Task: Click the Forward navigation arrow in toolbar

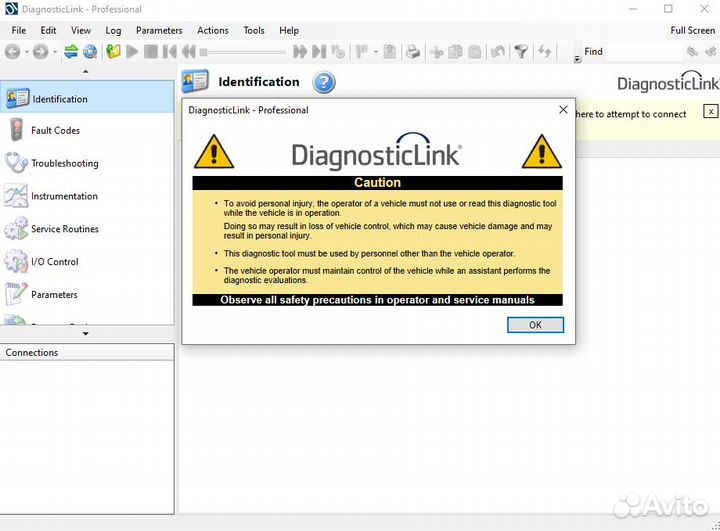Action: [40, 52]
